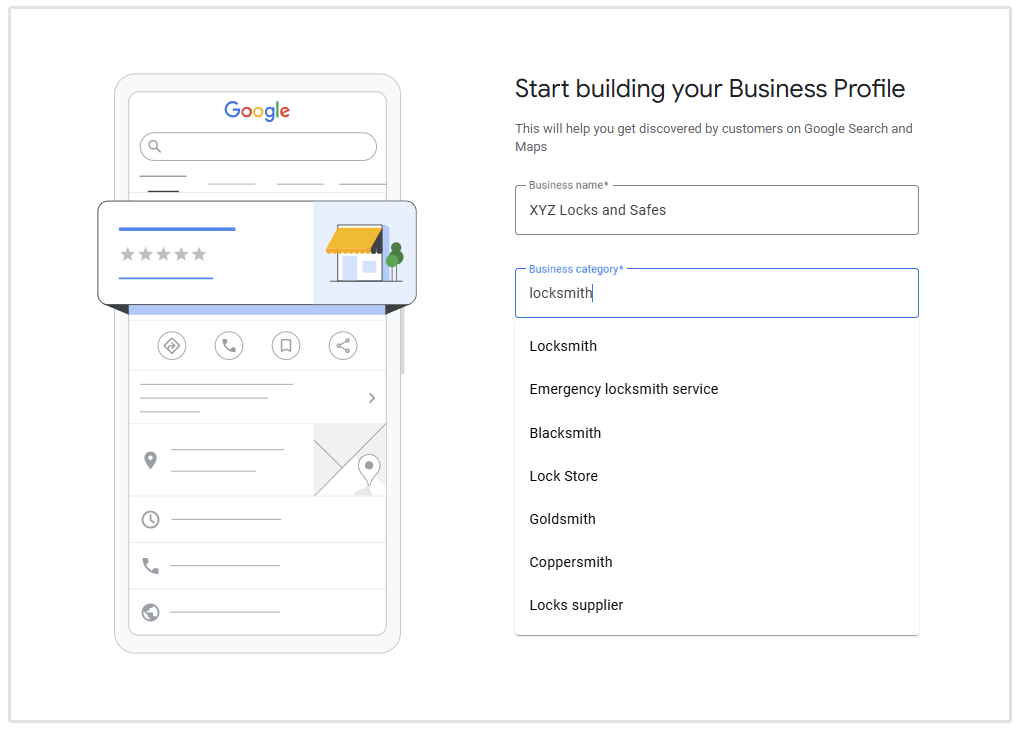1020x730 pixels.
Task: Click the bookmark save icon
Action: point(286,346)
